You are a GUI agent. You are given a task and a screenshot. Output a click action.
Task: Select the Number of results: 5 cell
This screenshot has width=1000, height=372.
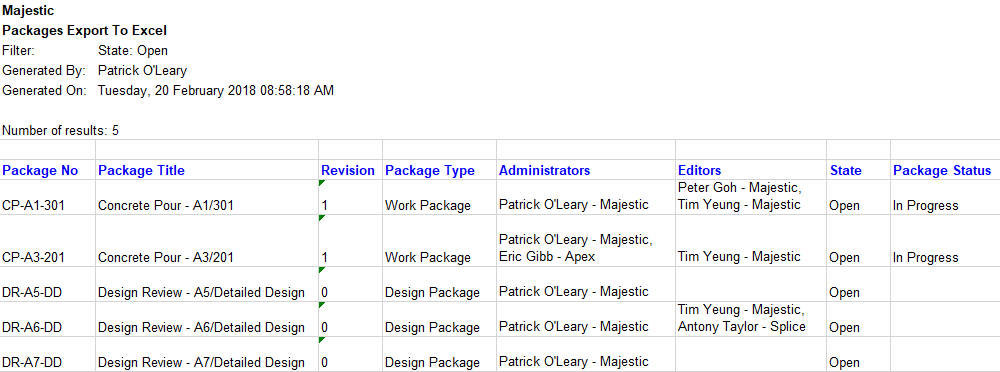click(x=61, y=131)
